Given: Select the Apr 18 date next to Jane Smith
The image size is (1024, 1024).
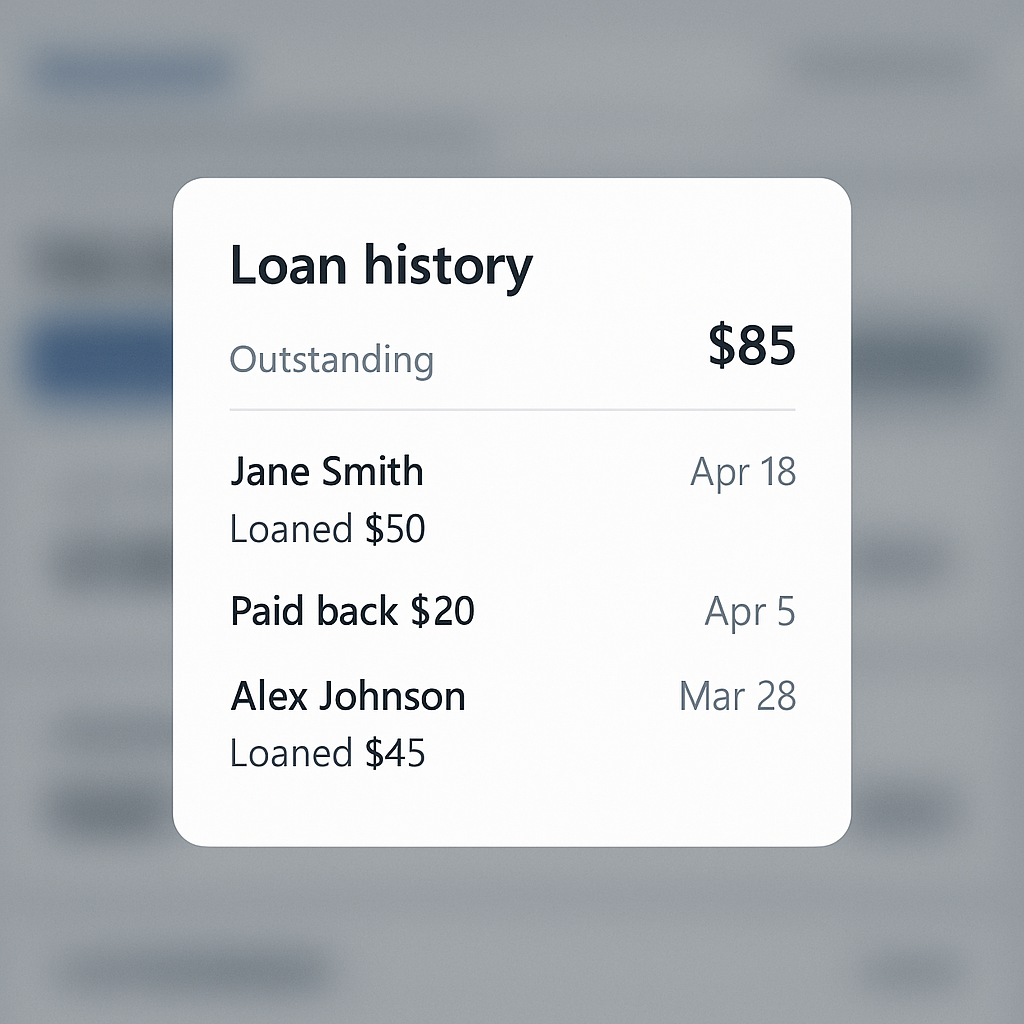Looking at the screenshot, I should point(743,471).
